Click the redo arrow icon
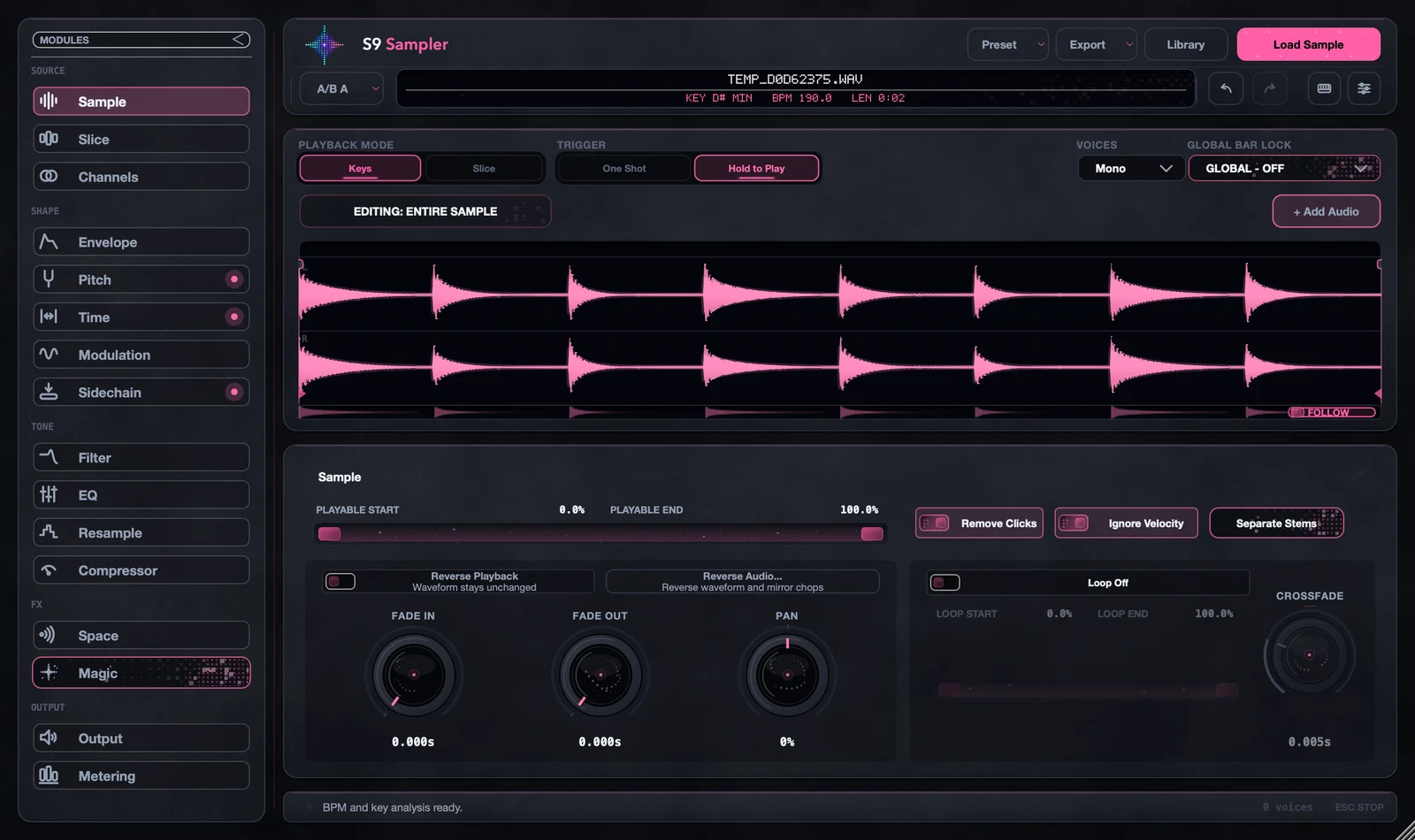Image resolution: width=1415 pixels, height=840 pixels. coord(1270,88)
